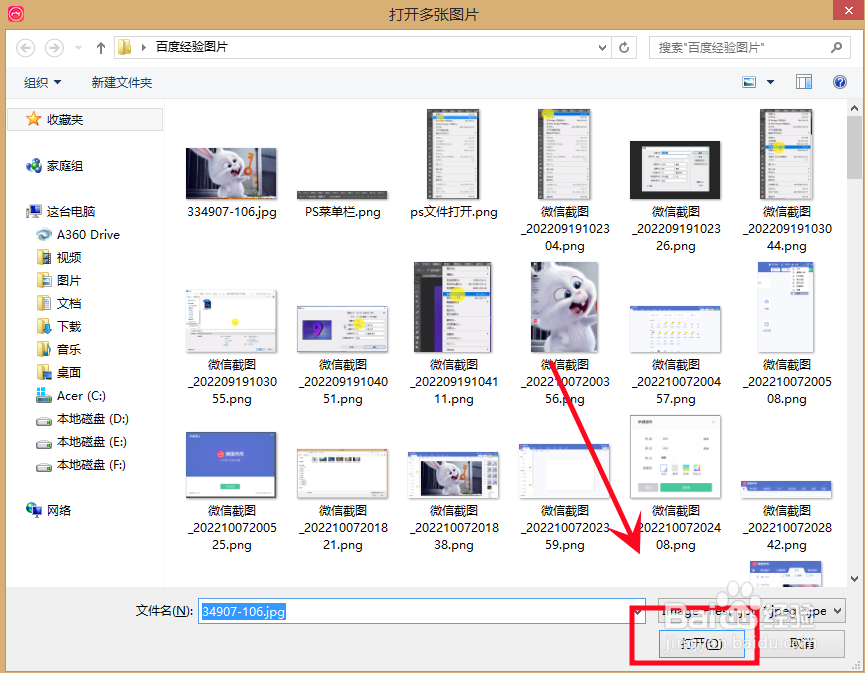Click the search magnifier icon in search box

834,47
